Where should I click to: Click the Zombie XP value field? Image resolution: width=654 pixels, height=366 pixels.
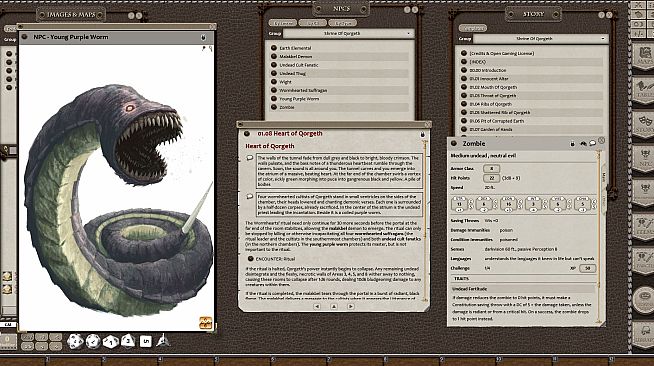587,268
